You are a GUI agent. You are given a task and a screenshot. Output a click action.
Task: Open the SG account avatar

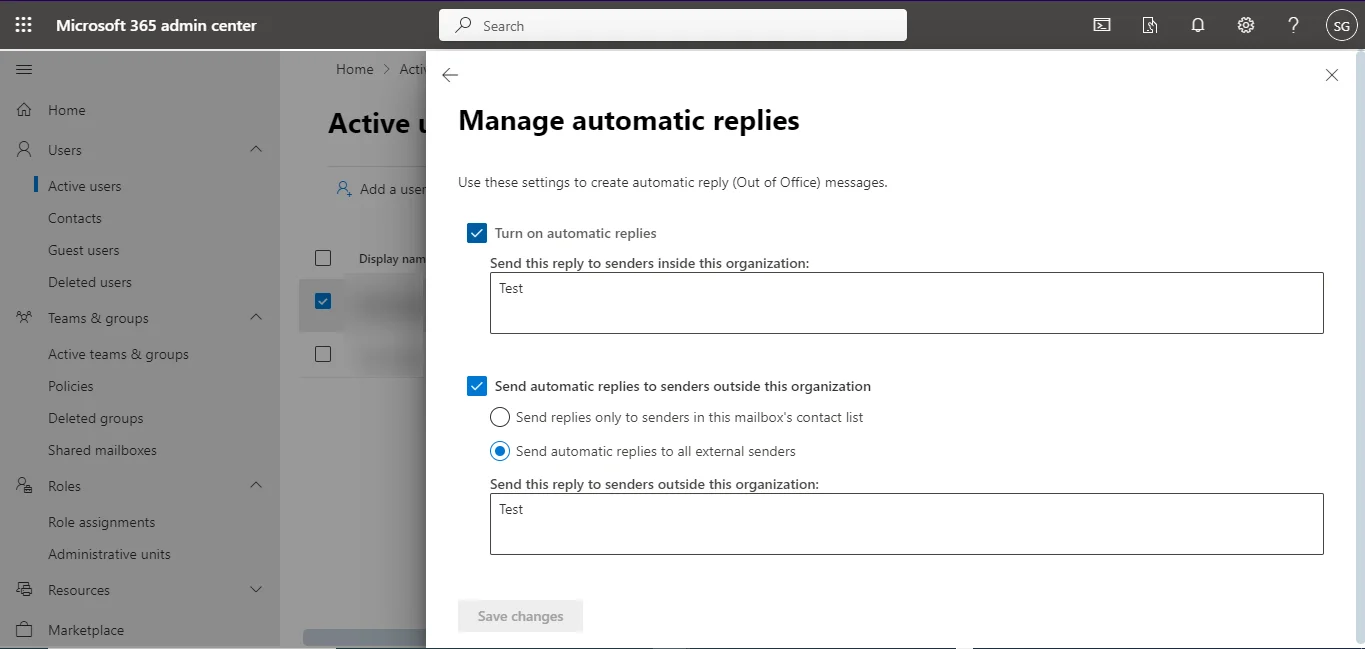point(1341,26)
